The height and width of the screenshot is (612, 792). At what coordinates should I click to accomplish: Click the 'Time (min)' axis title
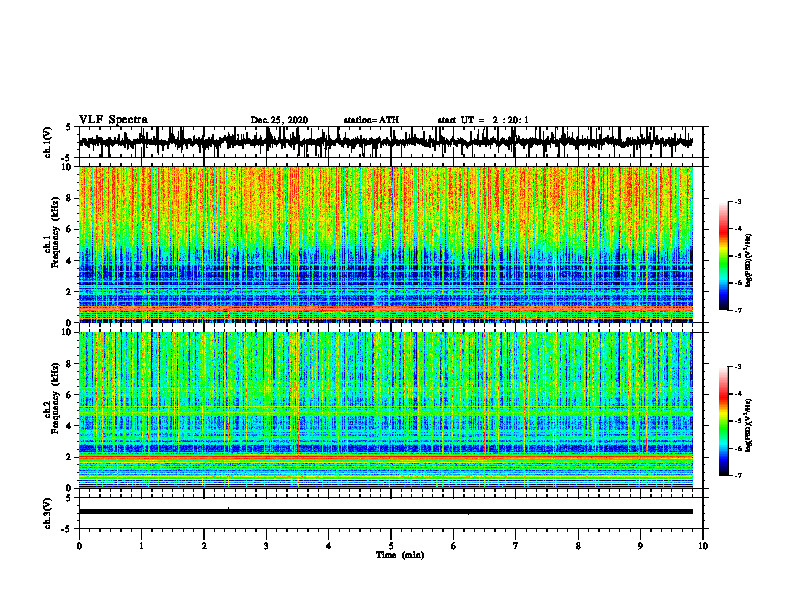pos(400,555)
